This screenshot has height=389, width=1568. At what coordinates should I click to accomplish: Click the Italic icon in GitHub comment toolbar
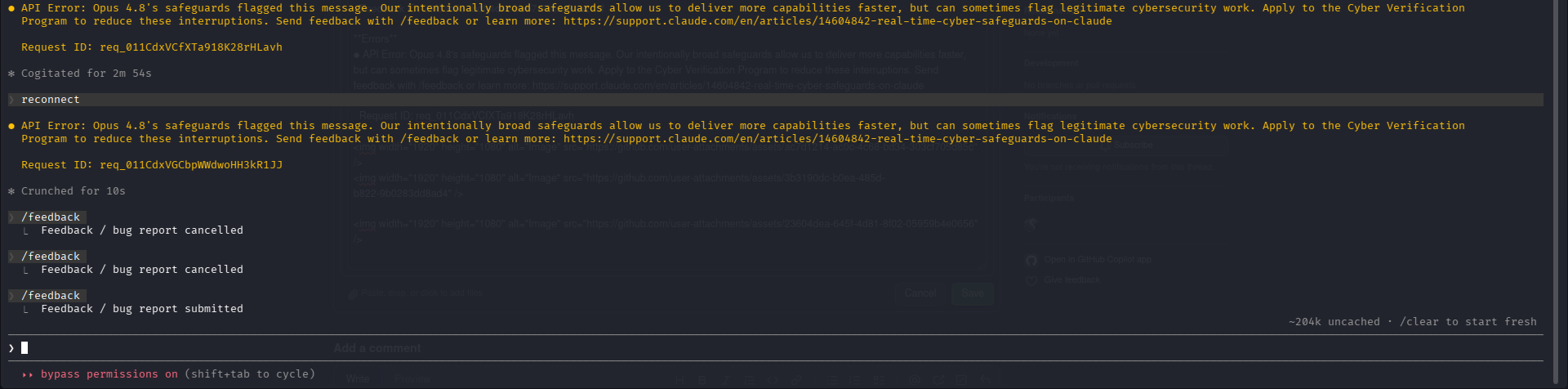click(x=725, y=379)
